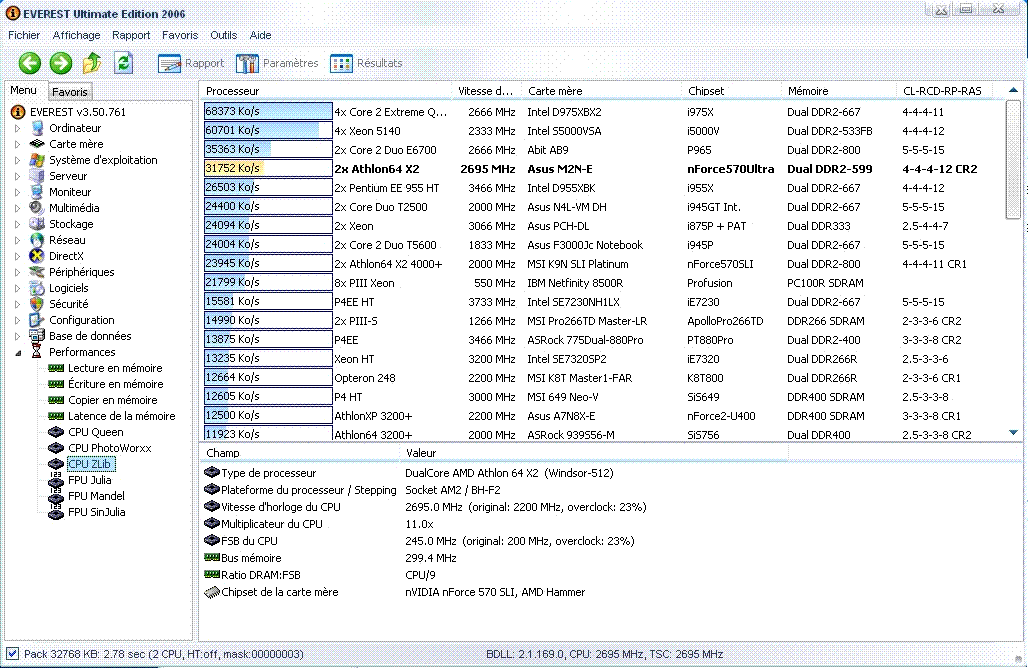The height and width of the screenshot is (668, 1028).
Task: Switch to the Favoris tab
Action: pos(69,92)
